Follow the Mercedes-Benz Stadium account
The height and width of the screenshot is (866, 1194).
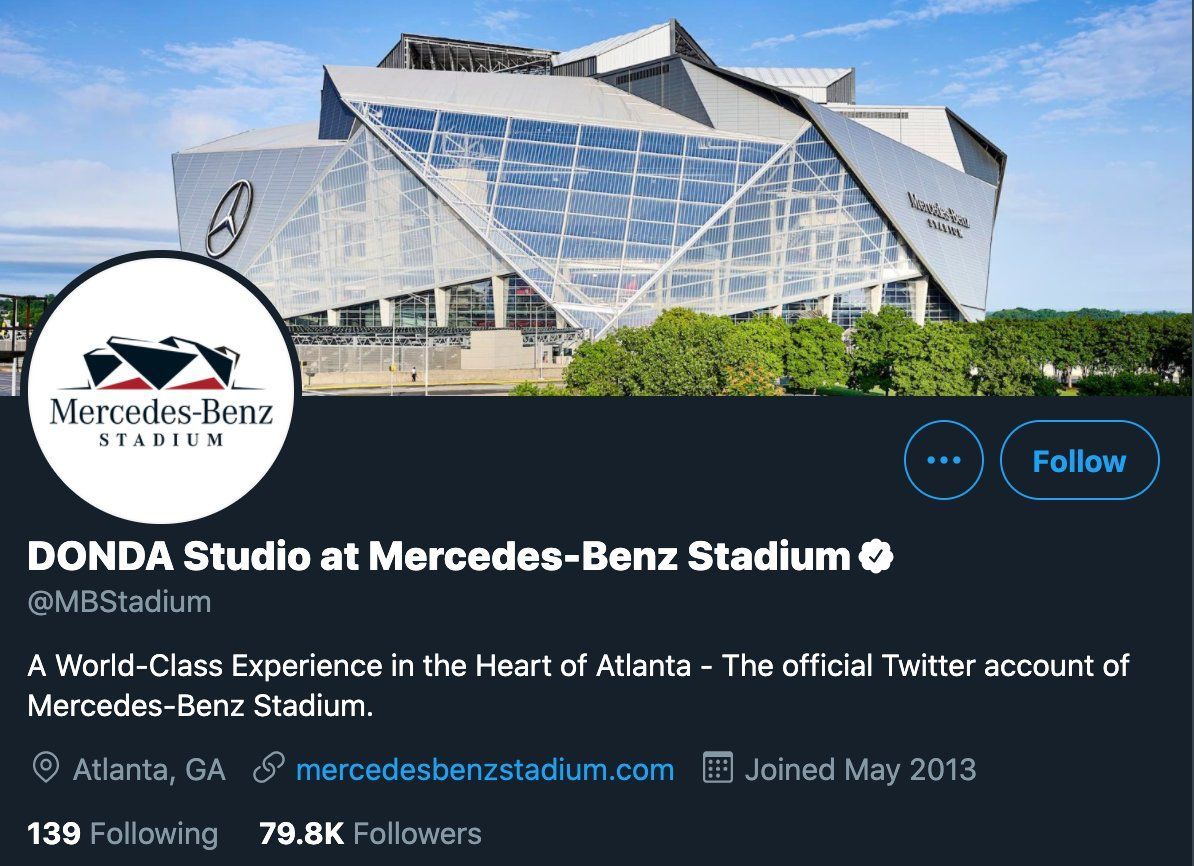tap(1079, 460)
